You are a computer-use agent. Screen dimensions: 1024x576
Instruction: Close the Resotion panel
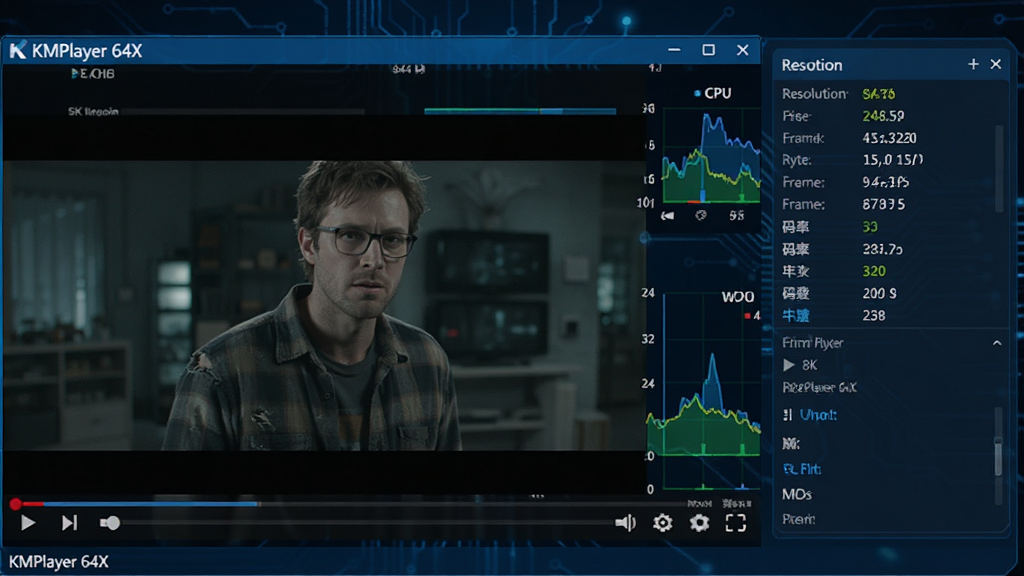pyautogui.click(x=995, y=64)
